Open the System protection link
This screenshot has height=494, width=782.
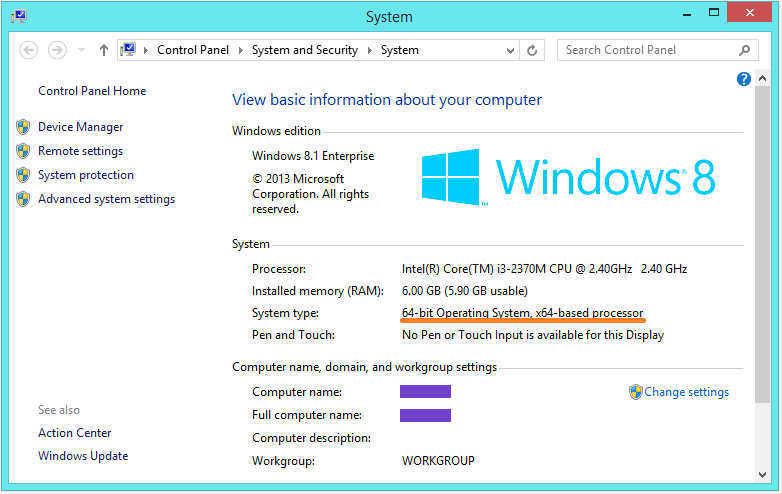pyautogui.click(x=86, y=175)
